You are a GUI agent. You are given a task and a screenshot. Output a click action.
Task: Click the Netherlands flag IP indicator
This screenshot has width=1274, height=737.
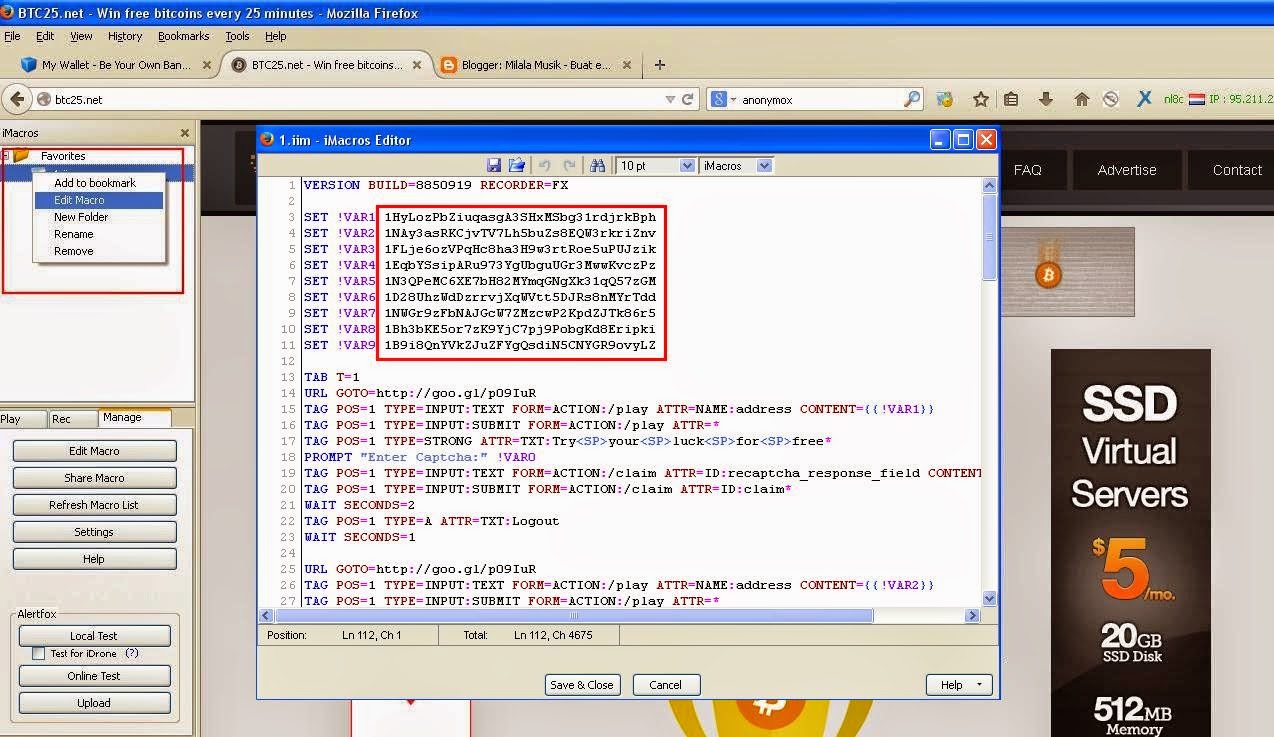pos(1198,99)
